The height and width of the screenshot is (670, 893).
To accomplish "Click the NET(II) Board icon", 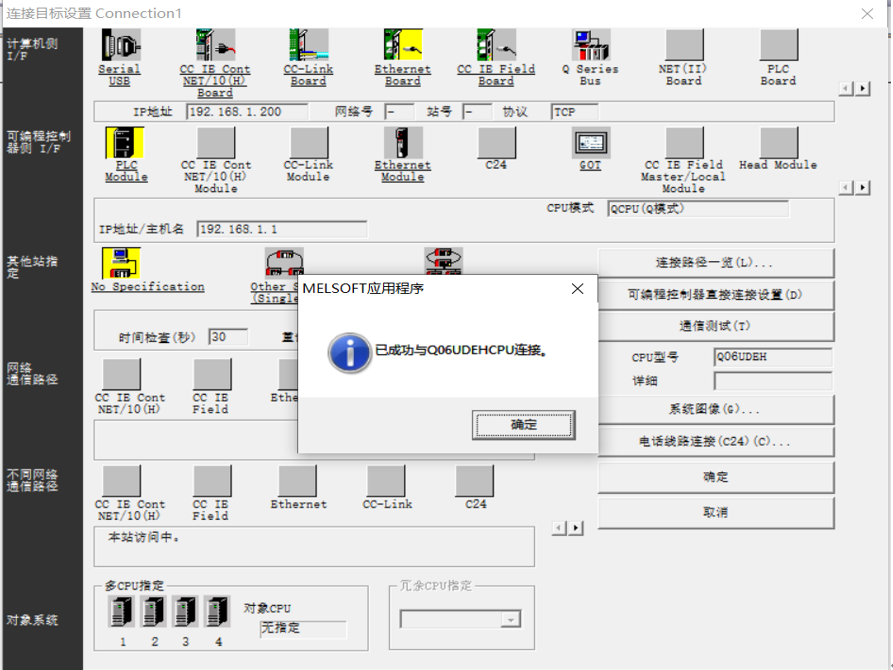I will 684,45.
